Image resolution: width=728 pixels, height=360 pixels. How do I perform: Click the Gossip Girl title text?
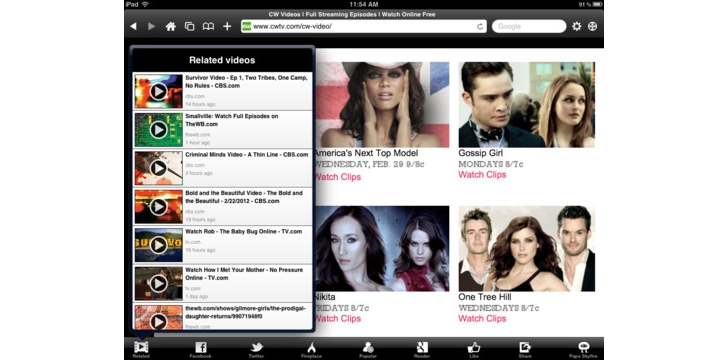pyautogui.click(x=481, y=153)
